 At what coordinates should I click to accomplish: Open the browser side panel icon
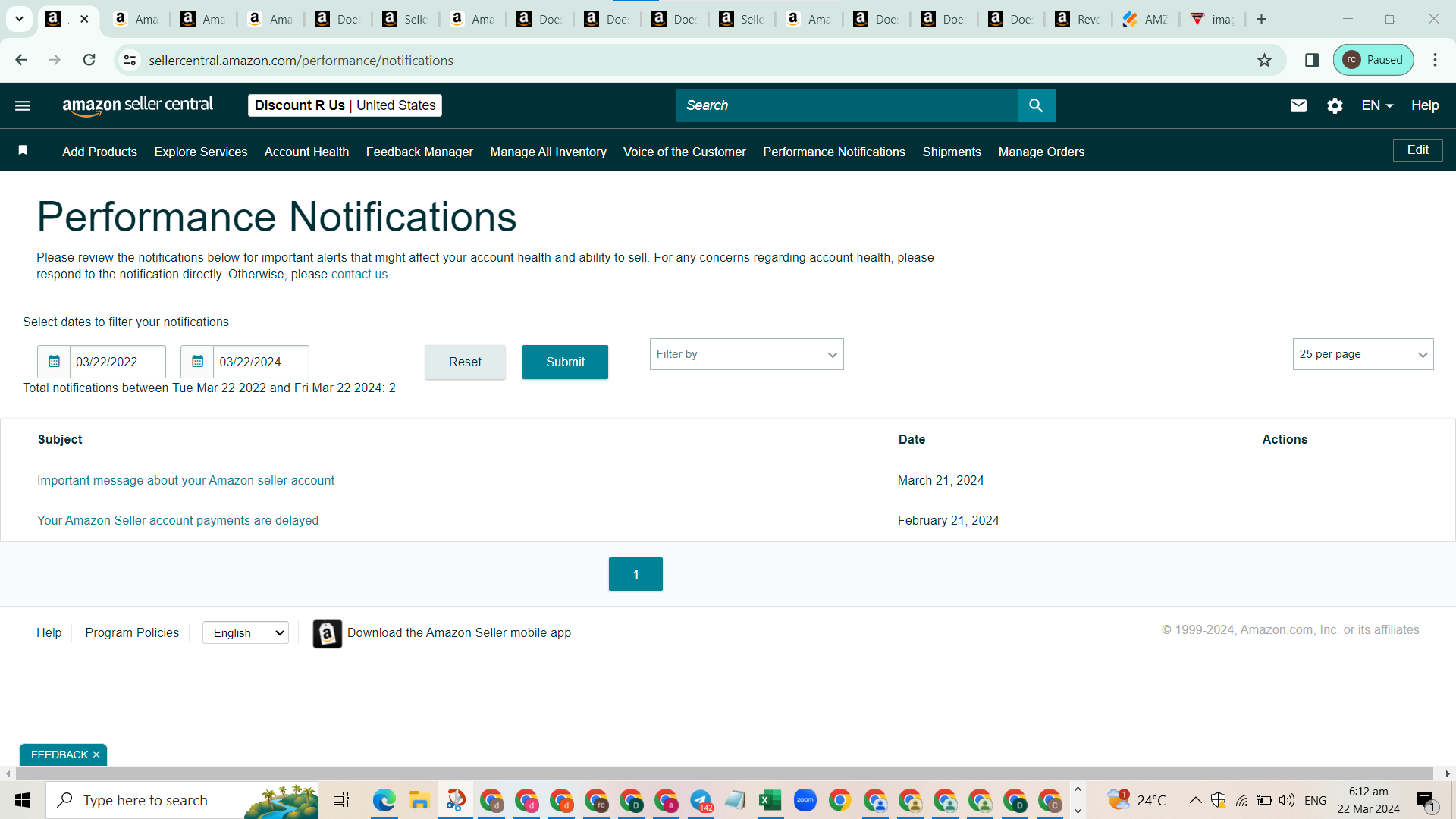coord(1312,60)
